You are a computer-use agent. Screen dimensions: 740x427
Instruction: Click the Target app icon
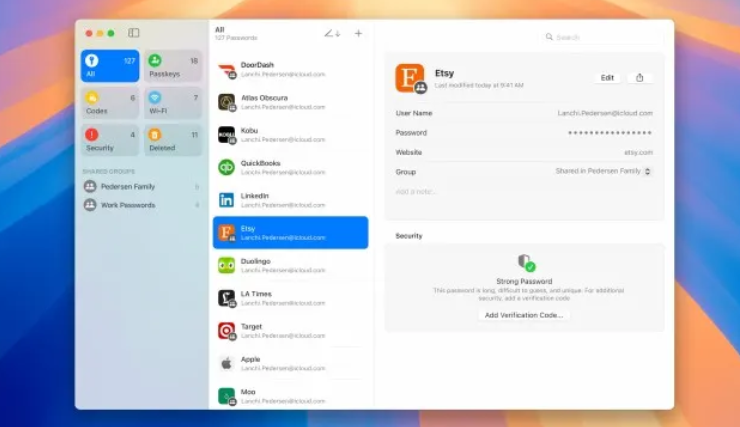(227, 331)
